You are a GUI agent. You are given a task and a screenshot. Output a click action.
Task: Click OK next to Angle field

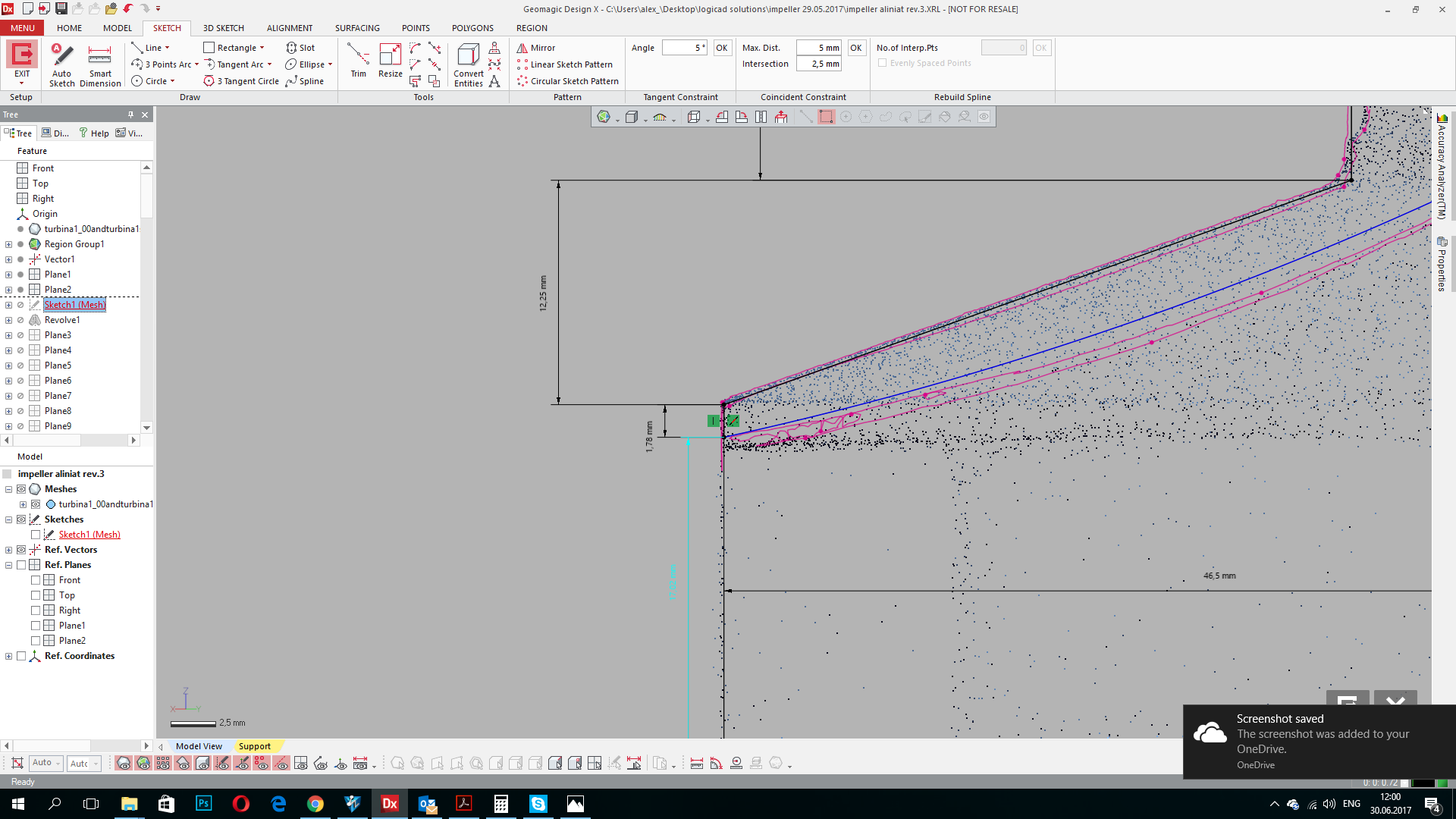click(x=722, y=48)
